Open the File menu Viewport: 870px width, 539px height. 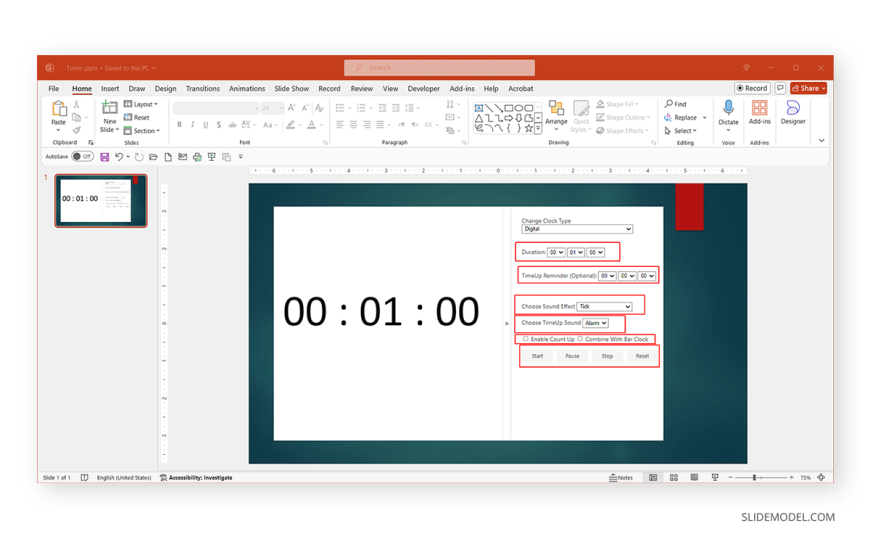coord(53,89)
